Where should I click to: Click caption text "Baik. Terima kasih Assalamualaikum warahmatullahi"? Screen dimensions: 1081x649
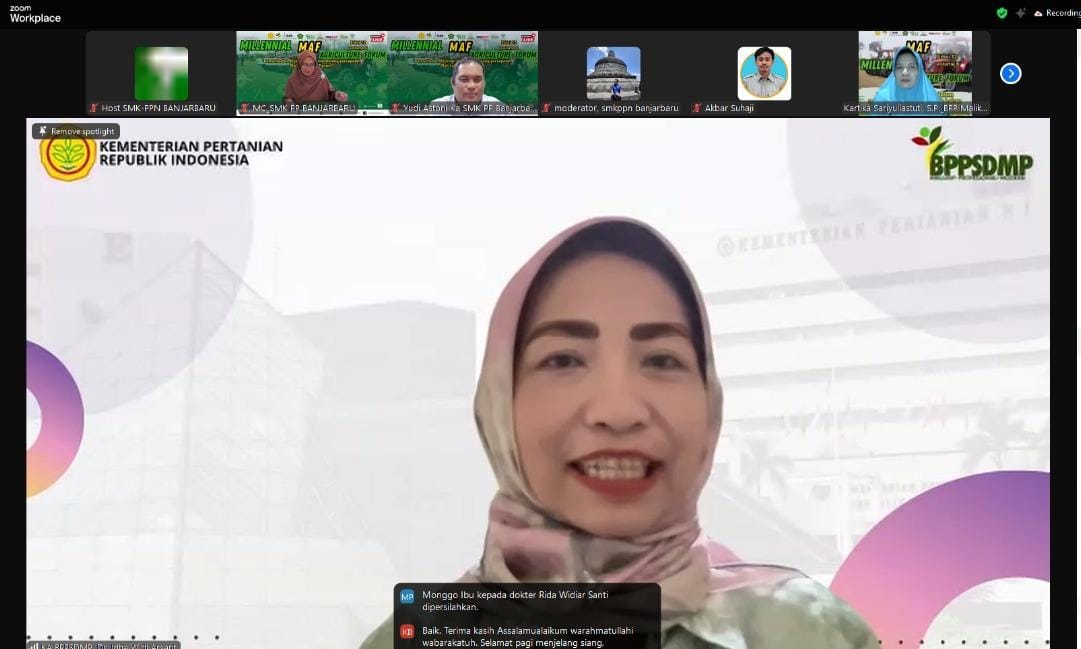tap(527, 630)
